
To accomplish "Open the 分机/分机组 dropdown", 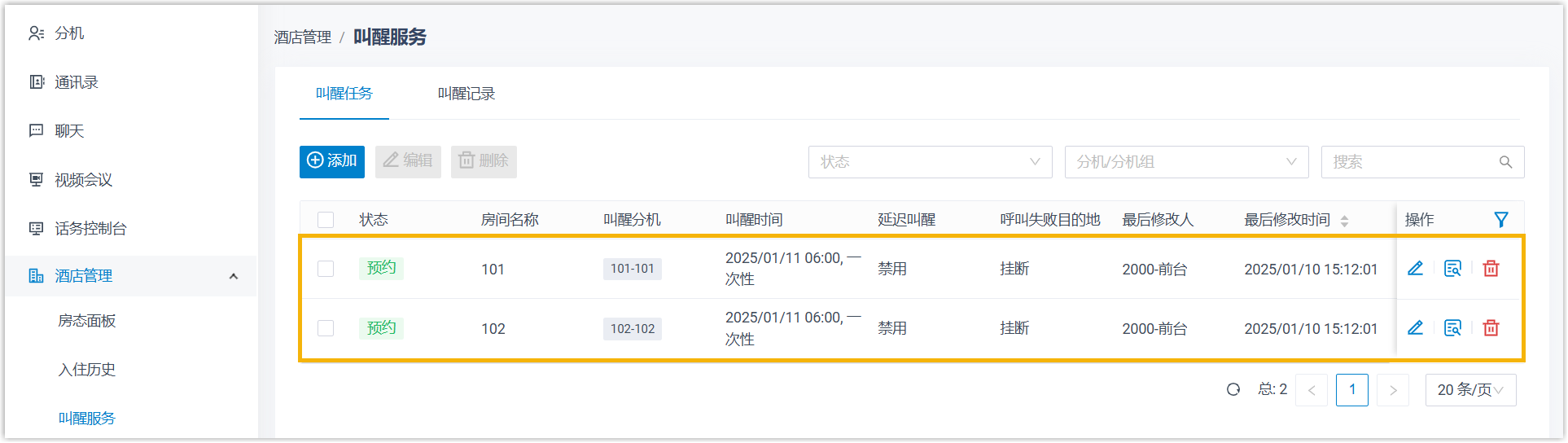I will [x=1186, y=162].
